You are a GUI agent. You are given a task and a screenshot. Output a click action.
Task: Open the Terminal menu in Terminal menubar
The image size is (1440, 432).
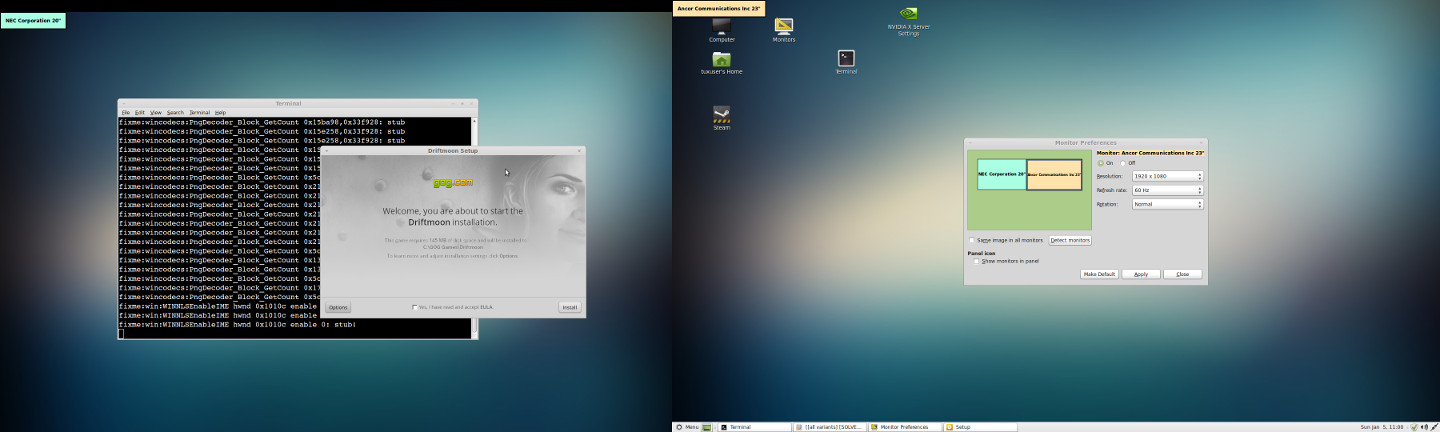(x=199, y=112)
